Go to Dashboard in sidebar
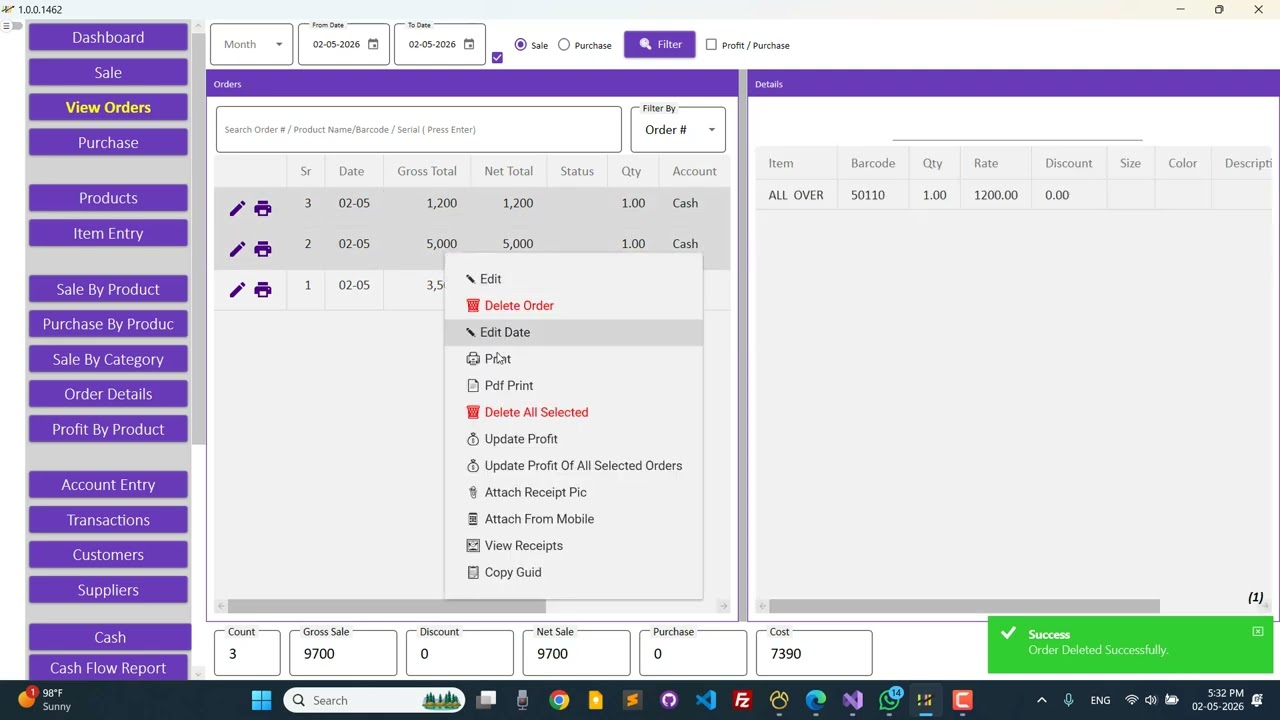Viewport: 1280px width, 720px height. pos(108,38)
